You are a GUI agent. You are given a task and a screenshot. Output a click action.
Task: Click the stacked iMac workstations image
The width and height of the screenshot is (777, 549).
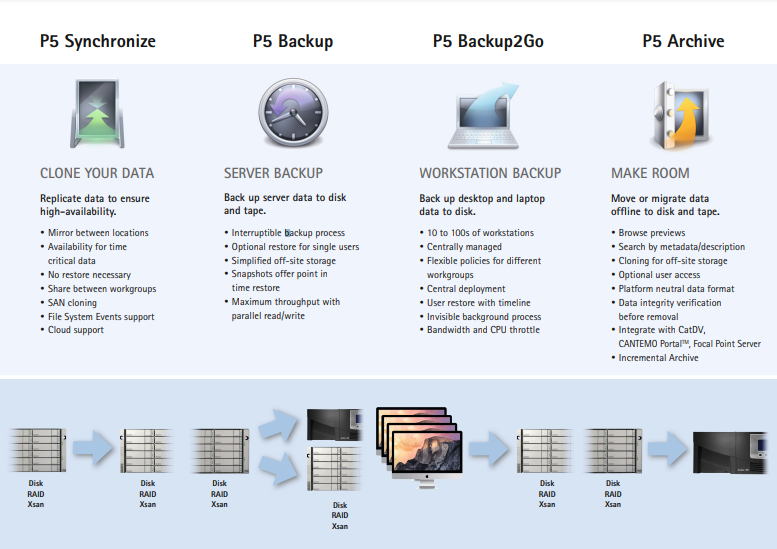tap(419, 447)
